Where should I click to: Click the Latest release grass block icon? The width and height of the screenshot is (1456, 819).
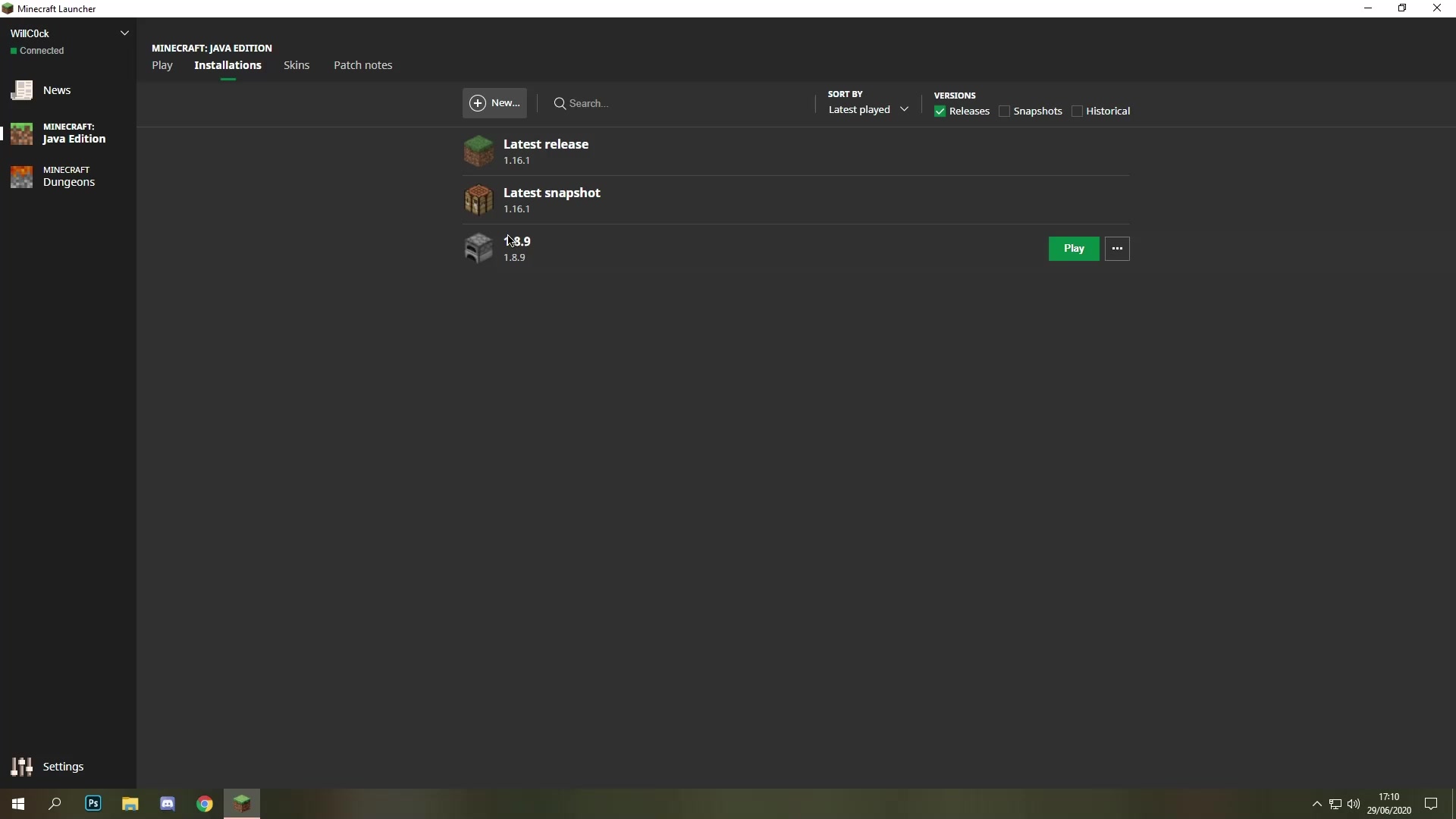(x=479, y=151)
